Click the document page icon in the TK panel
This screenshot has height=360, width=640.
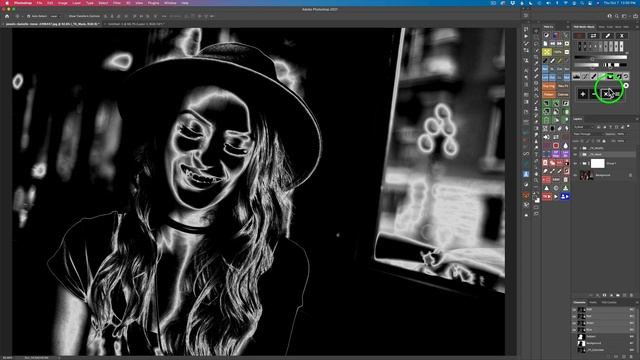545,44
